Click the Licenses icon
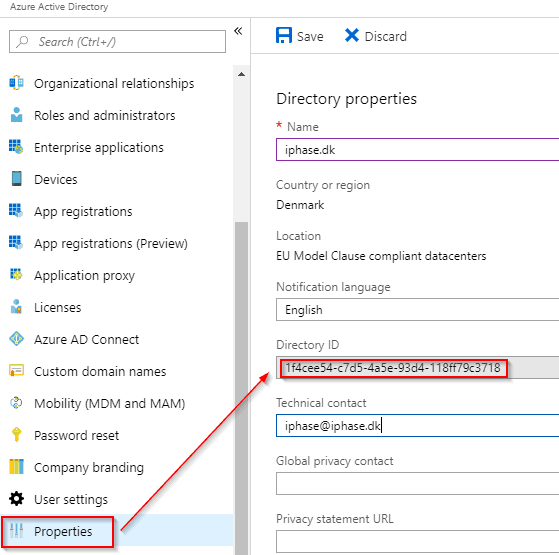559x555 pixels. point(16,307)
